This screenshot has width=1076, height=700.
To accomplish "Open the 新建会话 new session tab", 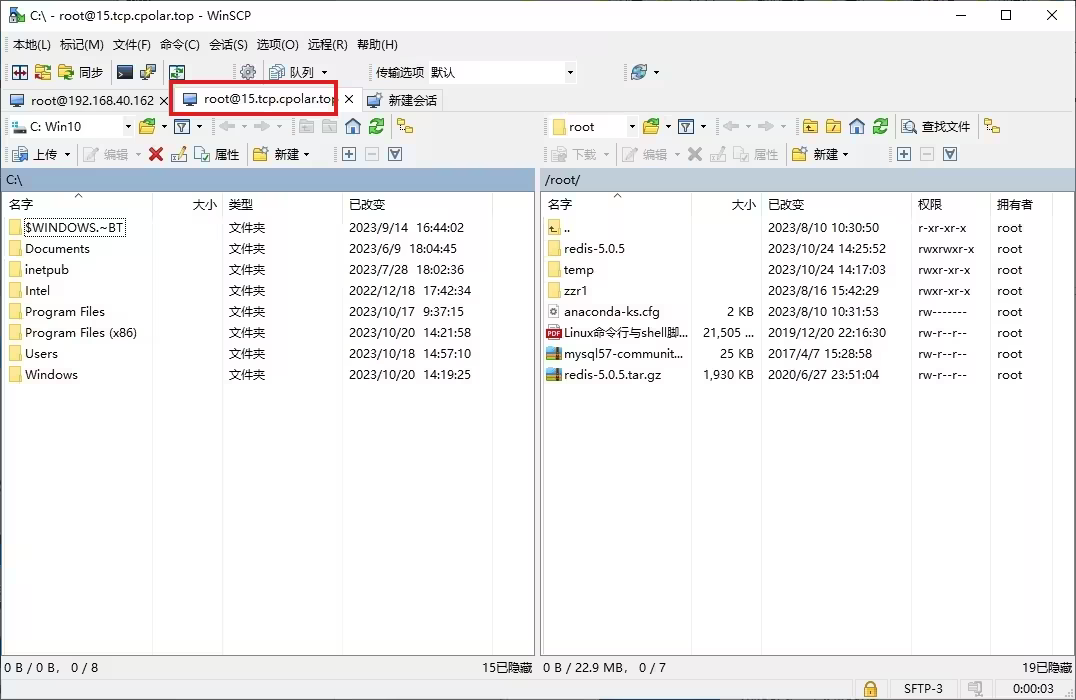I will tap(402, 100).
